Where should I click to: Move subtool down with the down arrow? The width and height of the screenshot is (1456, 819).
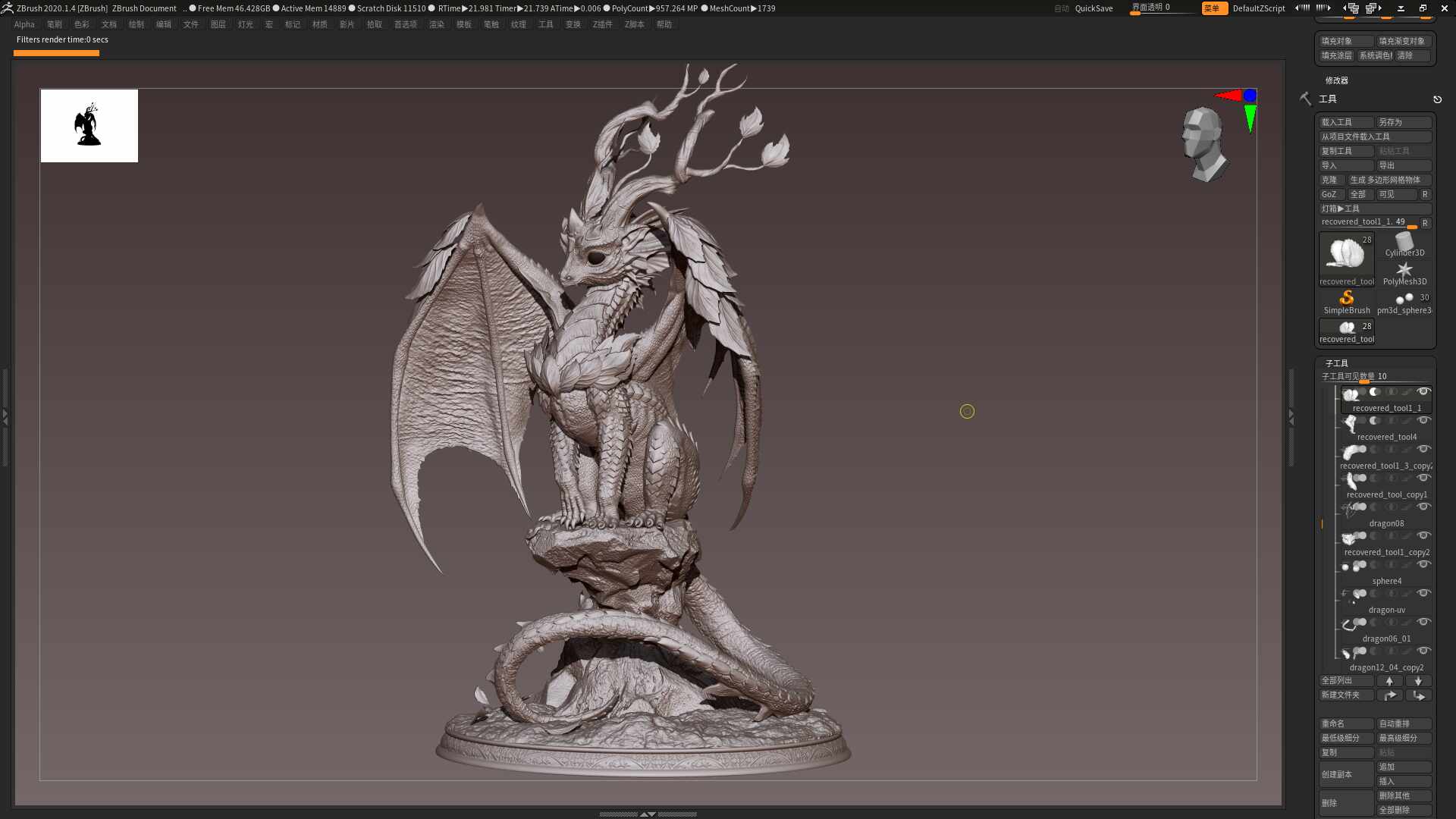click(1418, 681)
